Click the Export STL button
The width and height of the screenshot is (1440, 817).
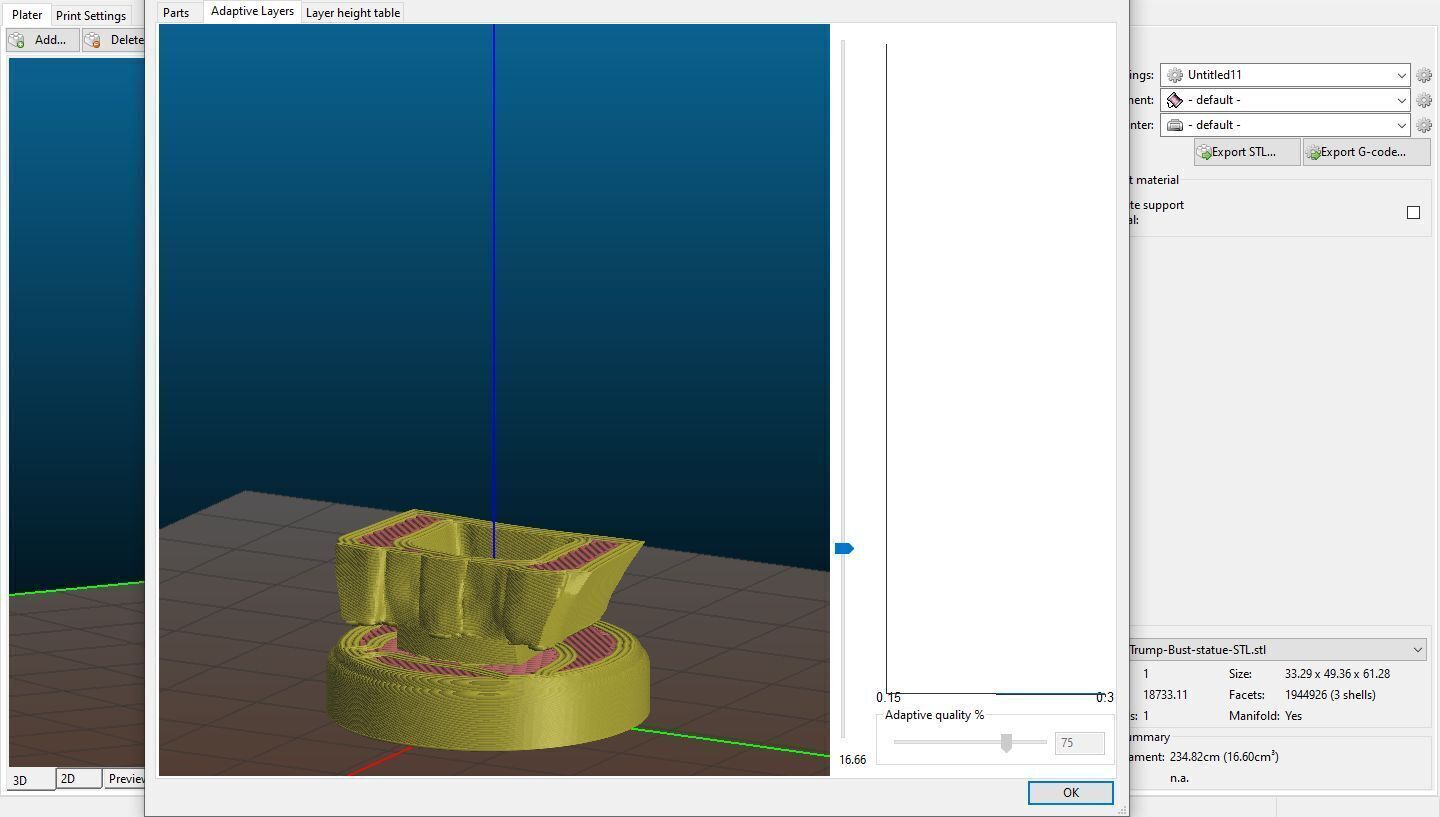tap(1247, 152)
